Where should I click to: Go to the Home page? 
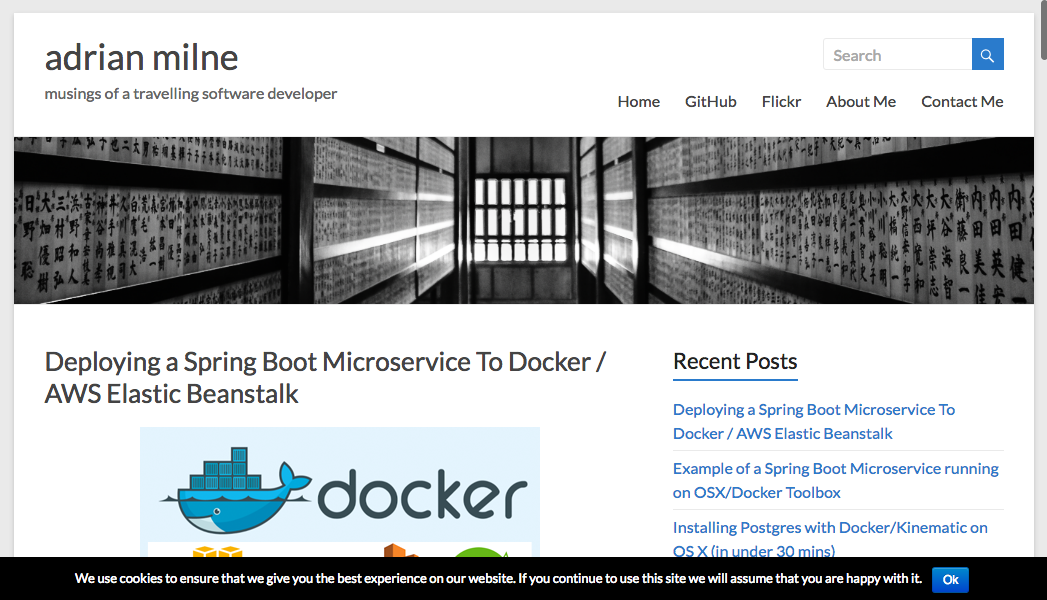tap(638, 102)
